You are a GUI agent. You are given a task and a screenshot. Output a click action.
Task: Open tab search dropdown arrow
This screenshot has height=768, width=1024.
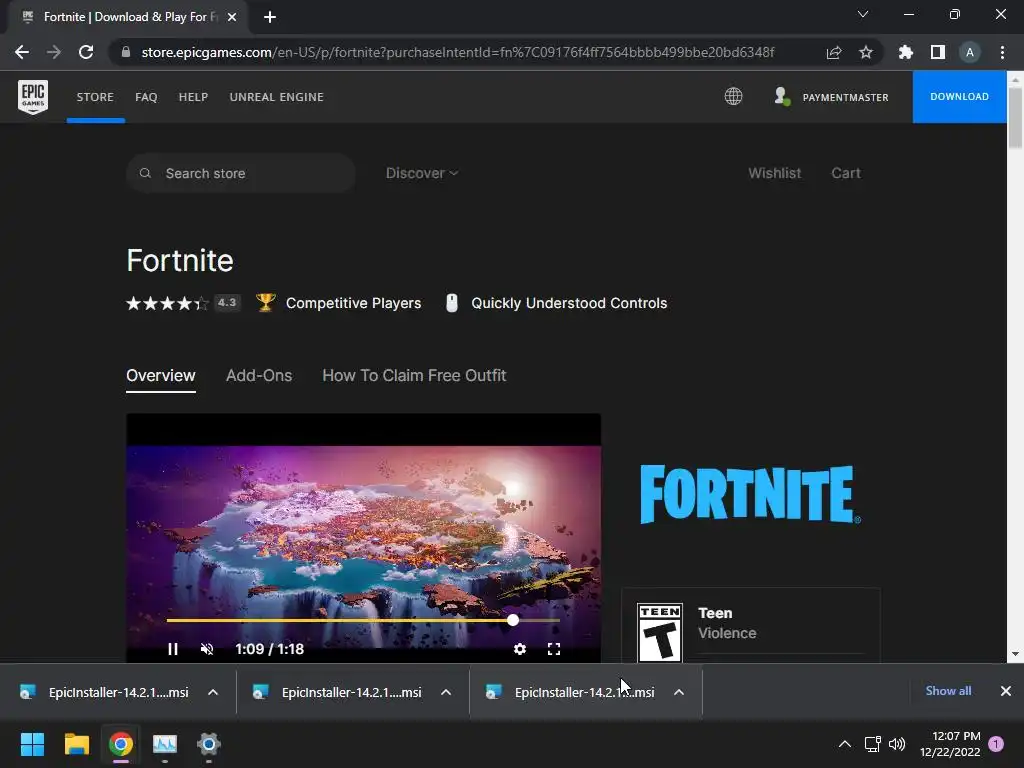pos(863,14)
